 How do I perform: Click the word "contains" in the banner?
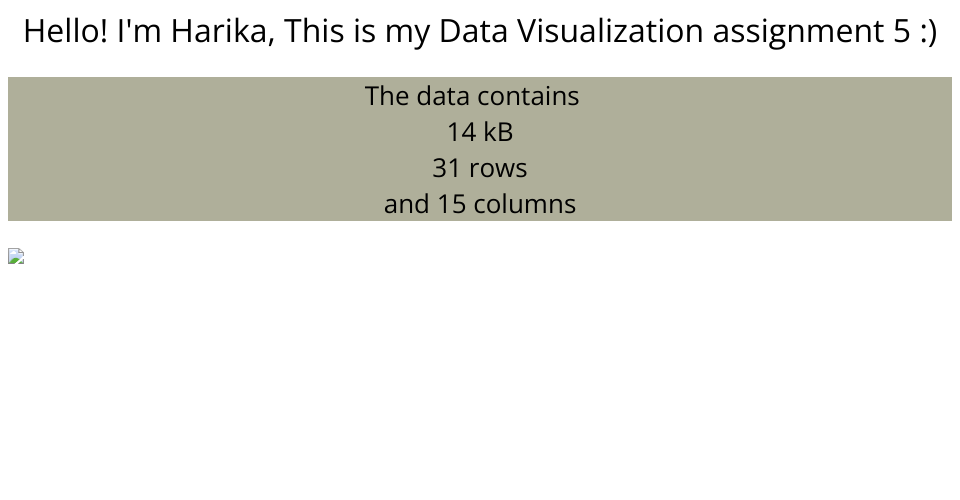[x=528, y=96]
